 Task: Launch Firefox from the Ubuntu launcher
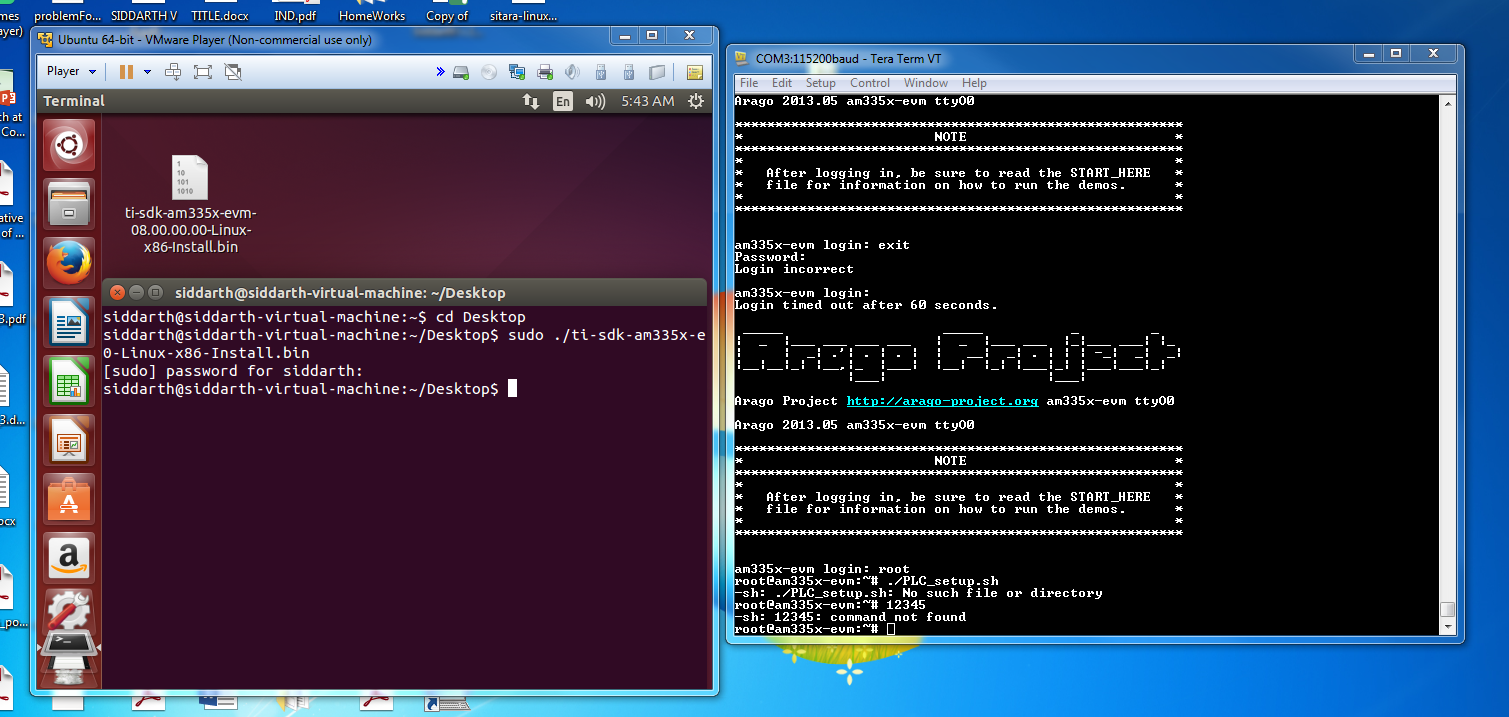[x=69, y=263]
